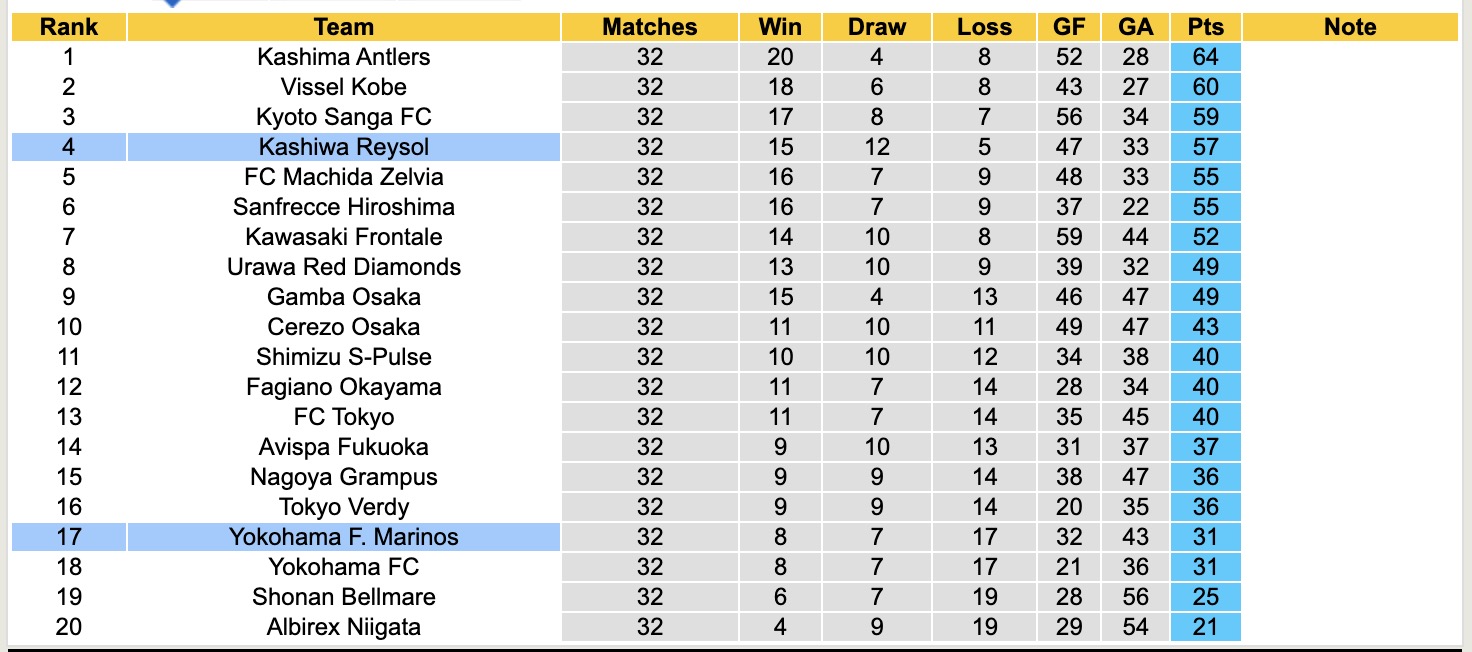
Task: Click the Pts column header
Action: pos(1205,27)
